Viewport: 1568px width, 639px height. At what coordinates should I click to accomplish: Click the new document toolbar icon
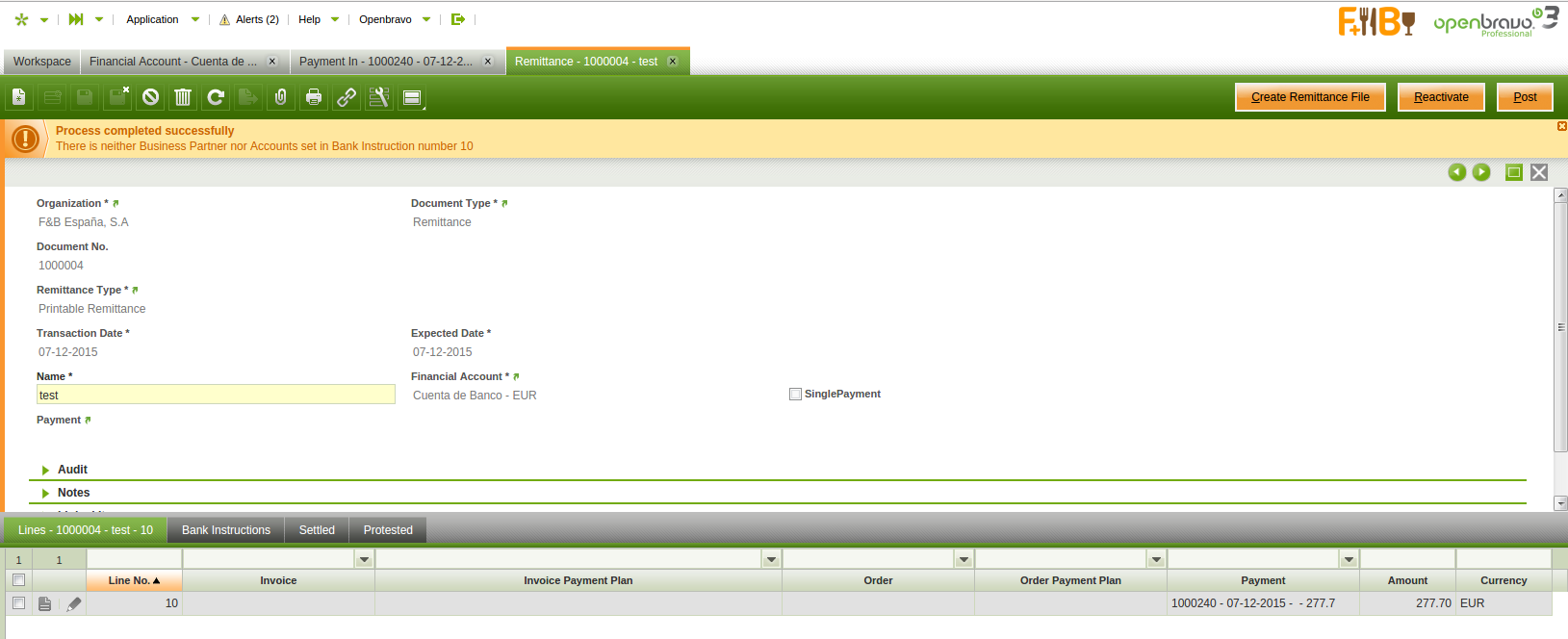pos(18,97)
